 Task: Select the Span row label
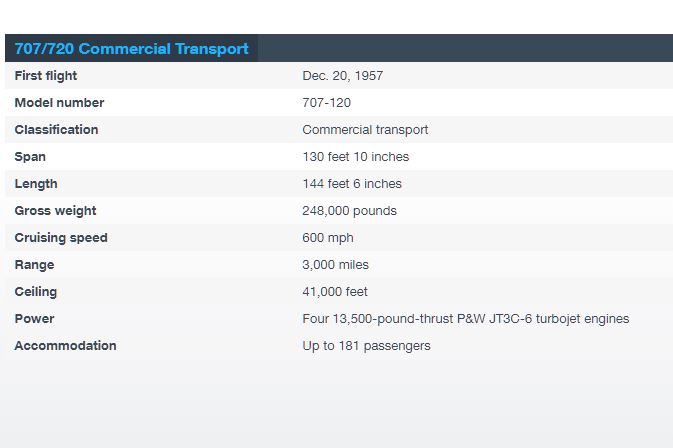[x=30, y=157]
